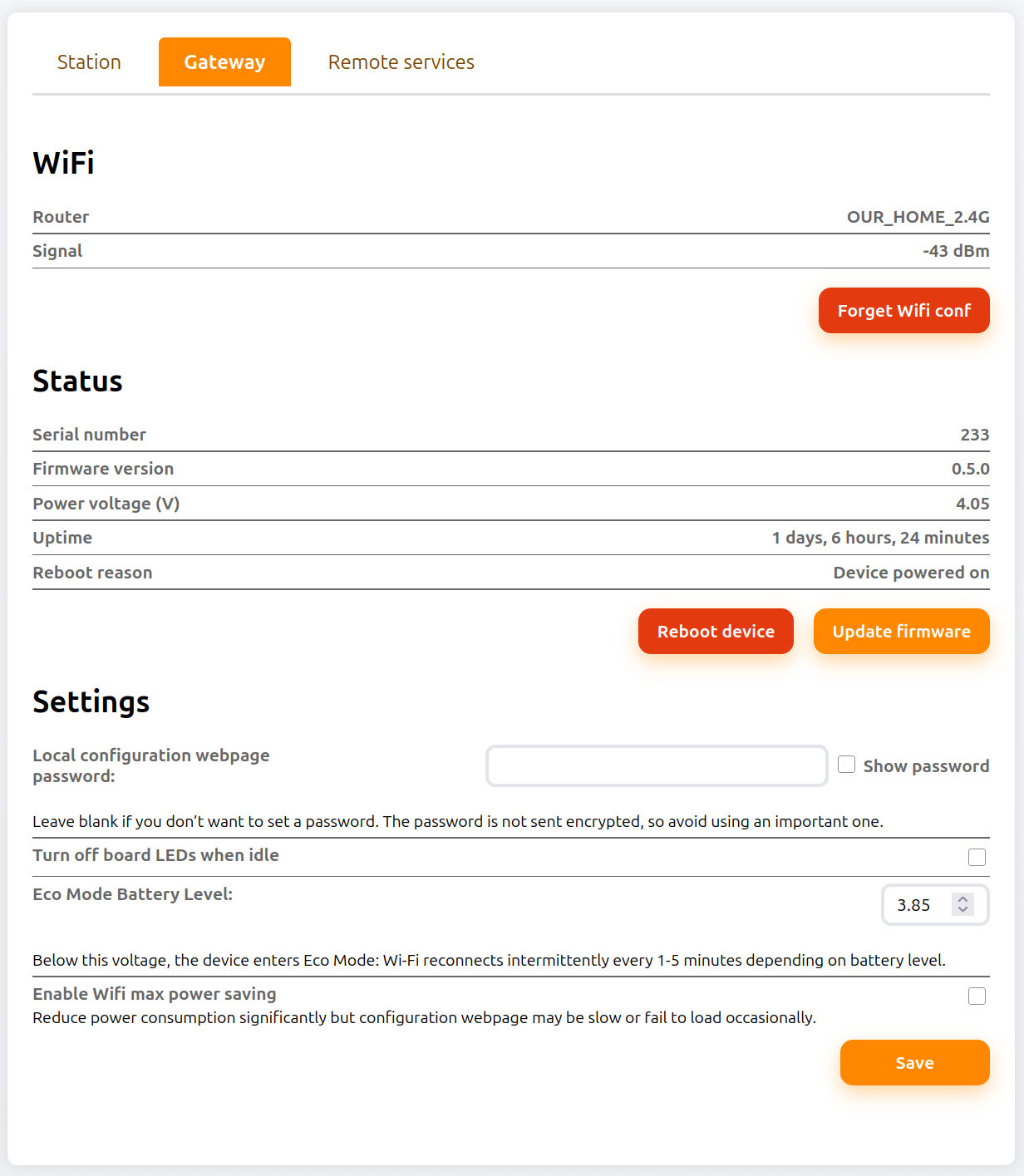Click the Firmware version 0.5.0 value

click(x=970, y=469)
